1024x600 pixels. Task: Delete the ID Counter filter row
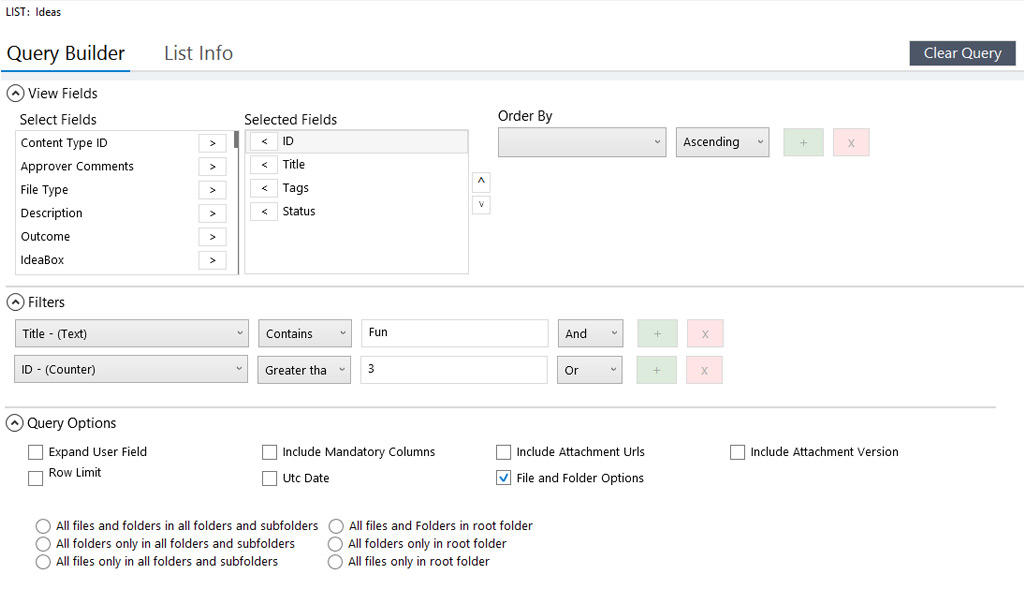click(704, 370)
